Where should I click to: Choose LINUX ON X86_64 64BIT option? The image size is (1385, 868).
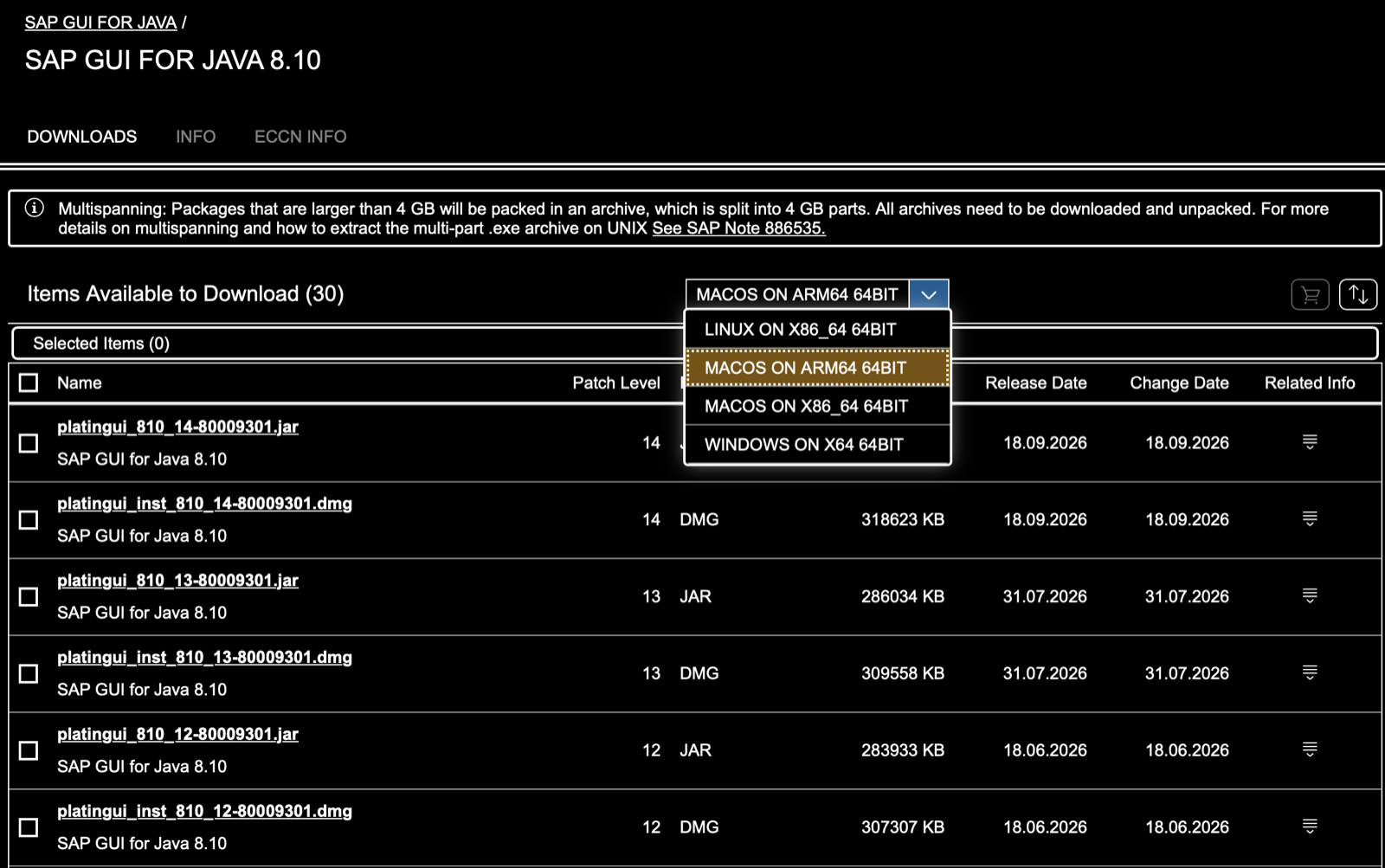pos(818,330)
